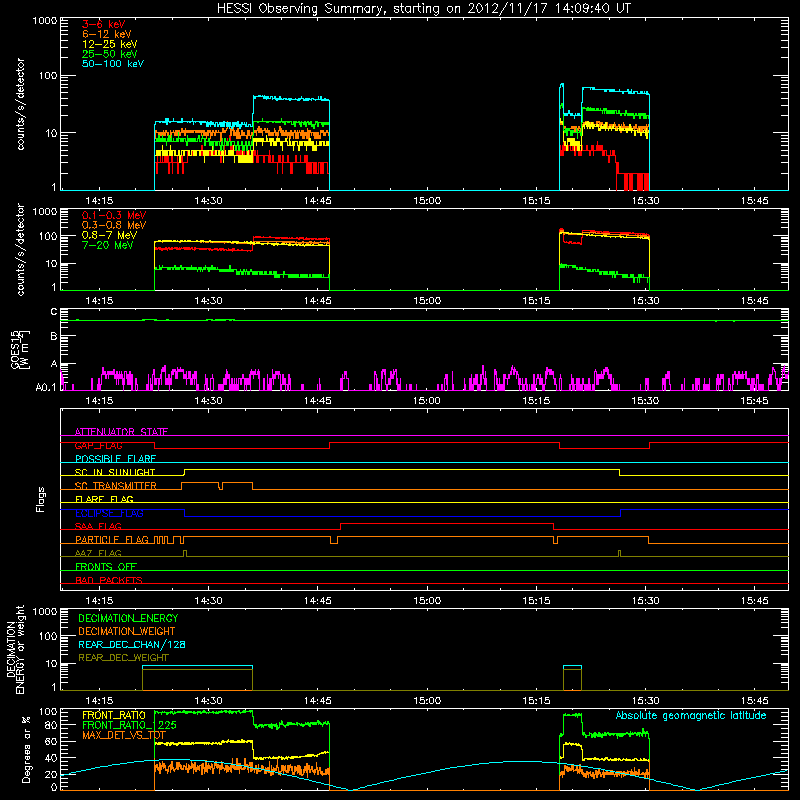Click the Flags vertical axis title
This screenshot has height=800, width=800.
41,499
